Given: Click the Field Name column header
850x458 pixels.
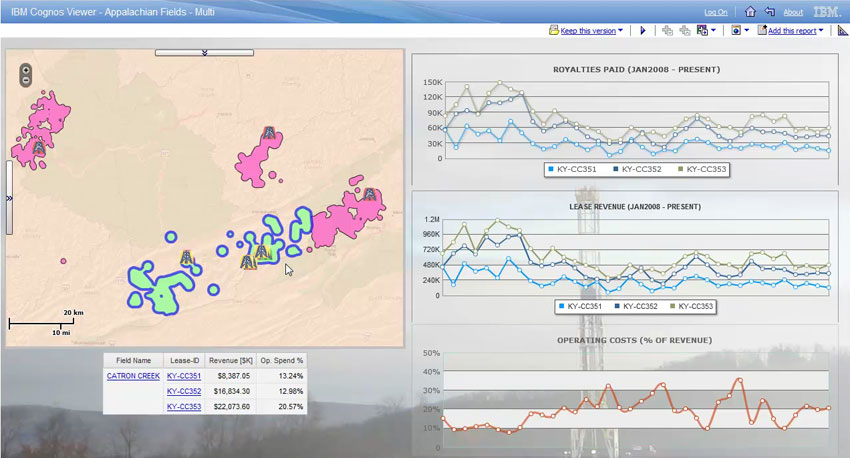Looking at the screenshot, I should tap(133, 360).
